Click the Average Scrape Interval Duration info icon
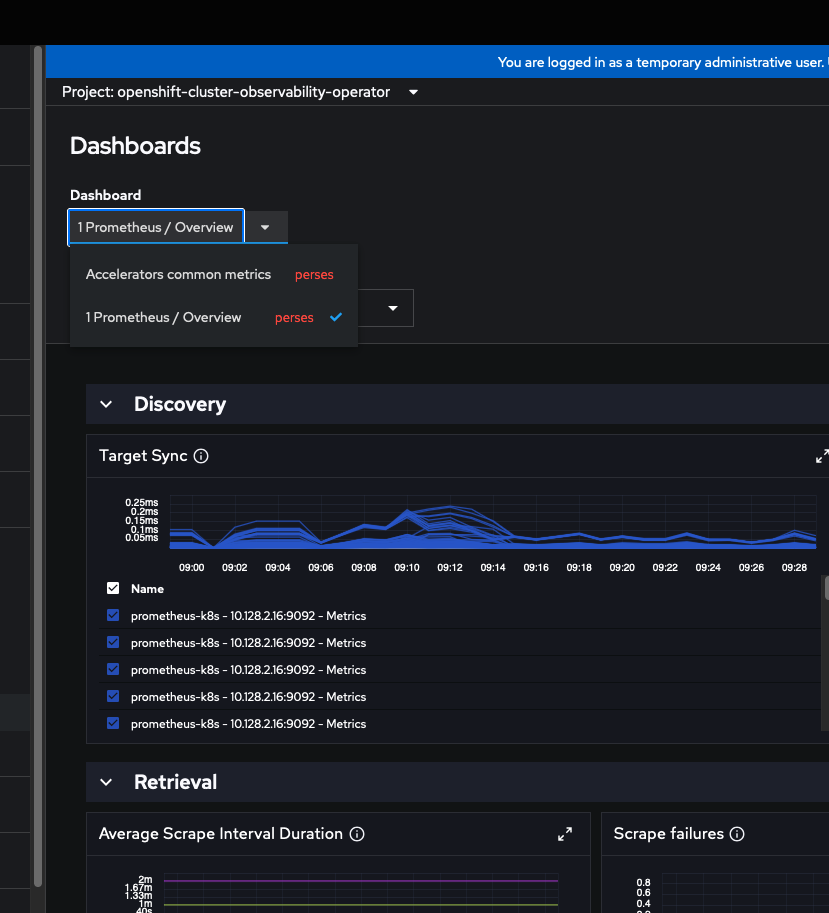Viewport: 829px width, 913px height. coord(357,834)
